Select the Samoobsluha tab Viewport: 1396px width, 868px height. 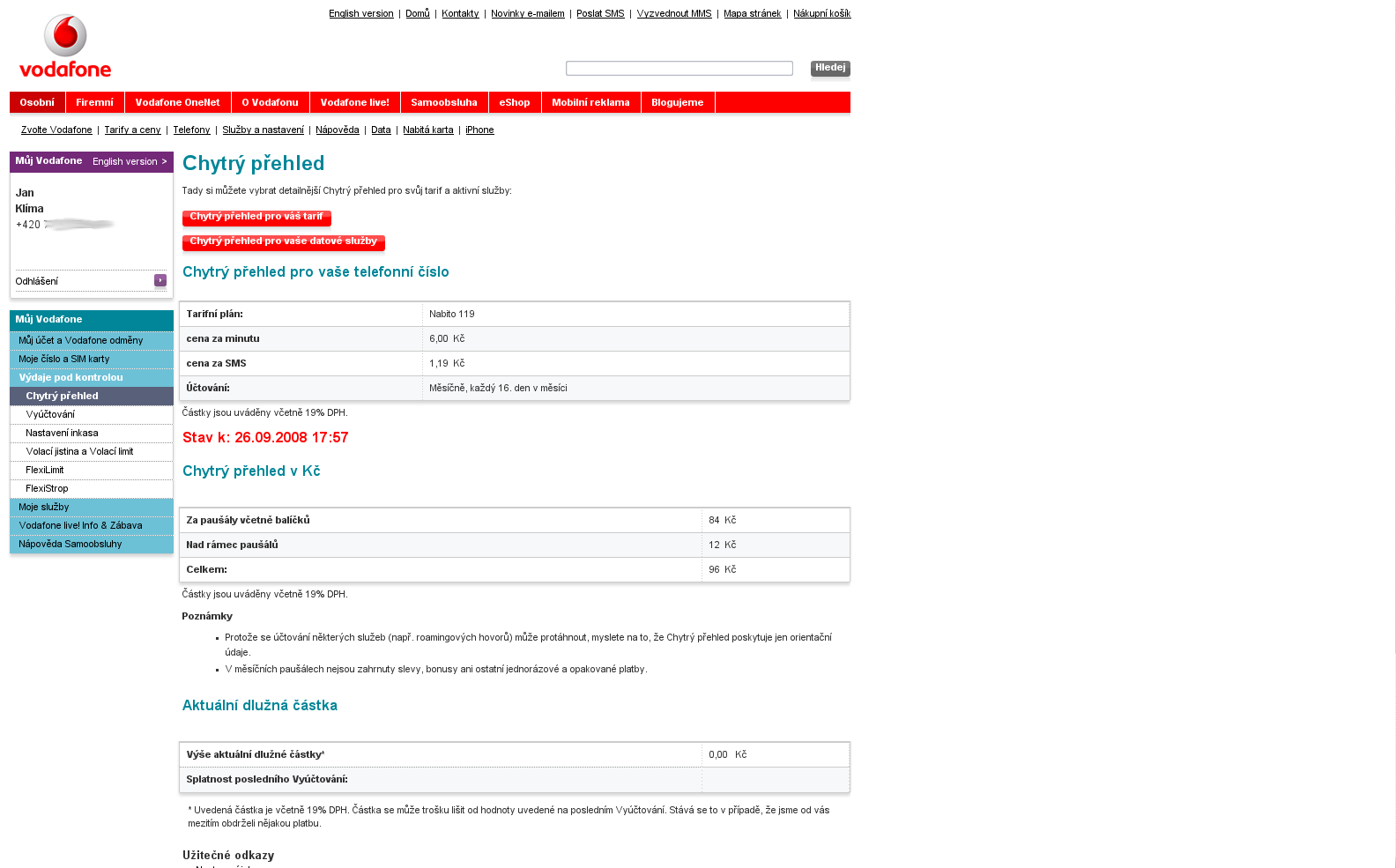coord(444,102)
